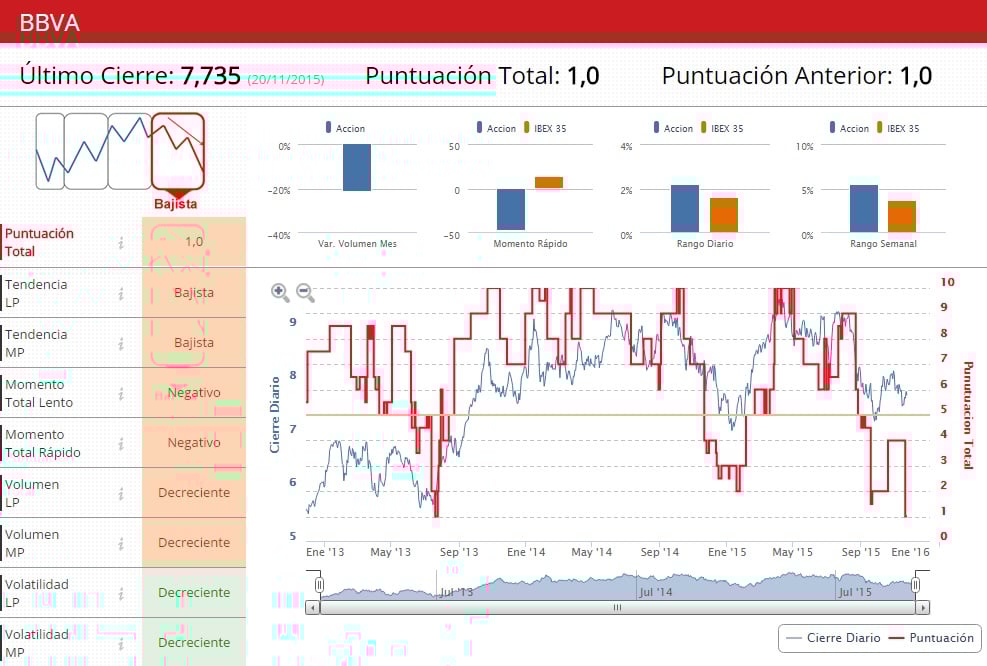Click the right range handle of the navigator

pyautogui.click(x=916, y=585)
